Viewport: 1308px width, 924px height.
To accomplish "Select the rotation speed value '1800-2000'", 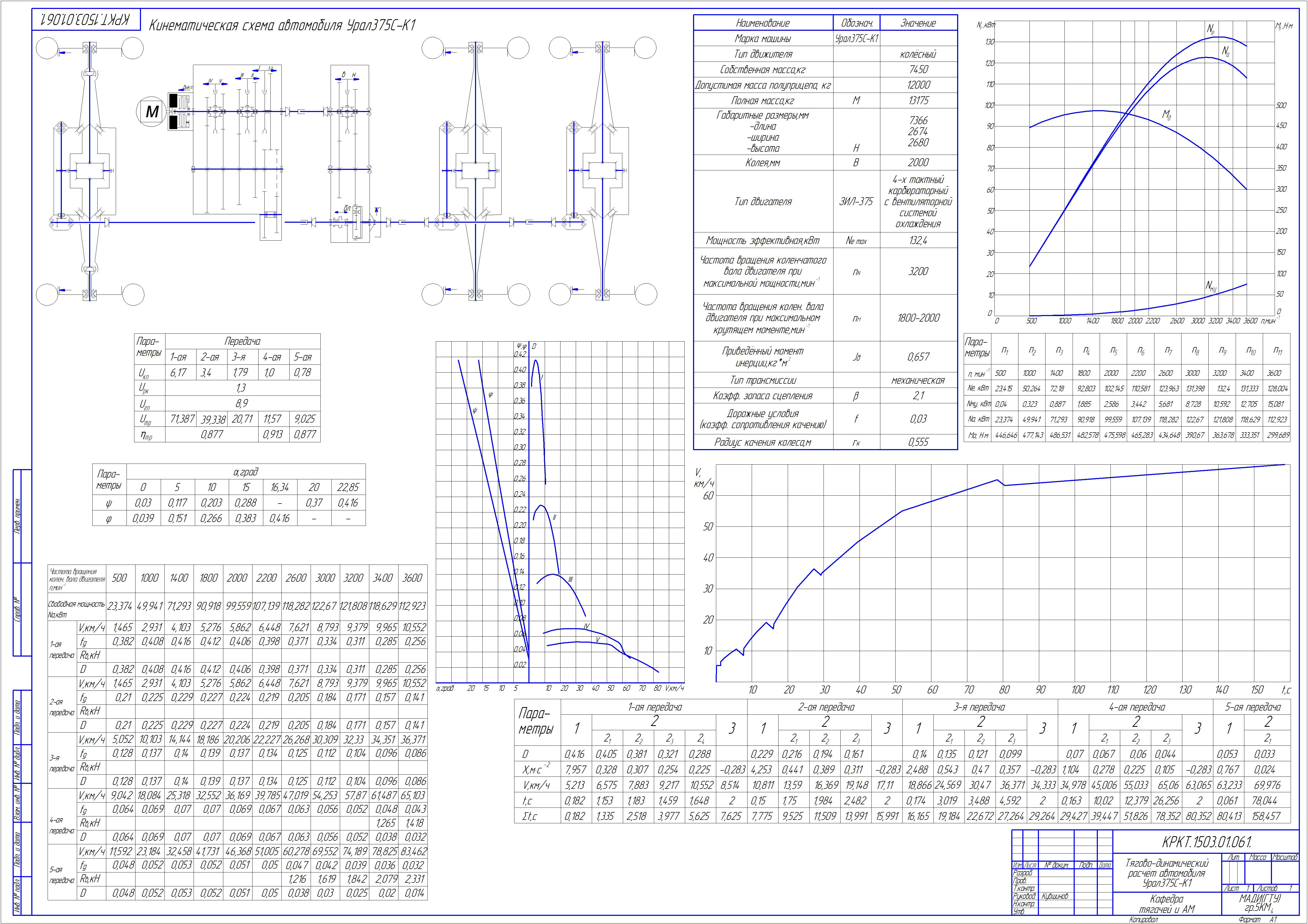I will 918,318.
